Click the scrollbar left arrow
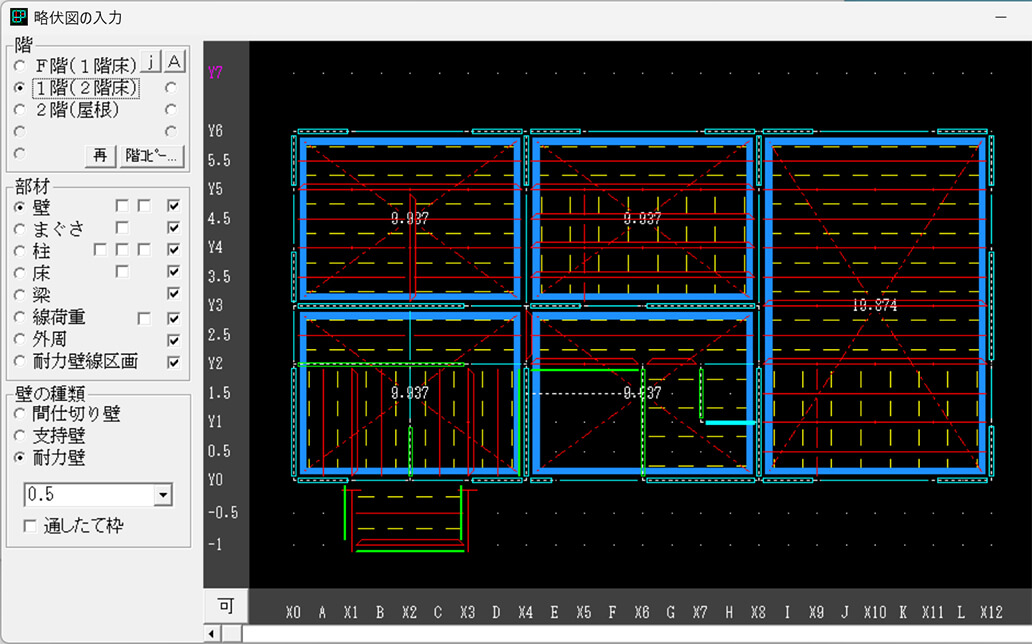The height and width of the screenshot is (644, 1032). pos(211,634)
